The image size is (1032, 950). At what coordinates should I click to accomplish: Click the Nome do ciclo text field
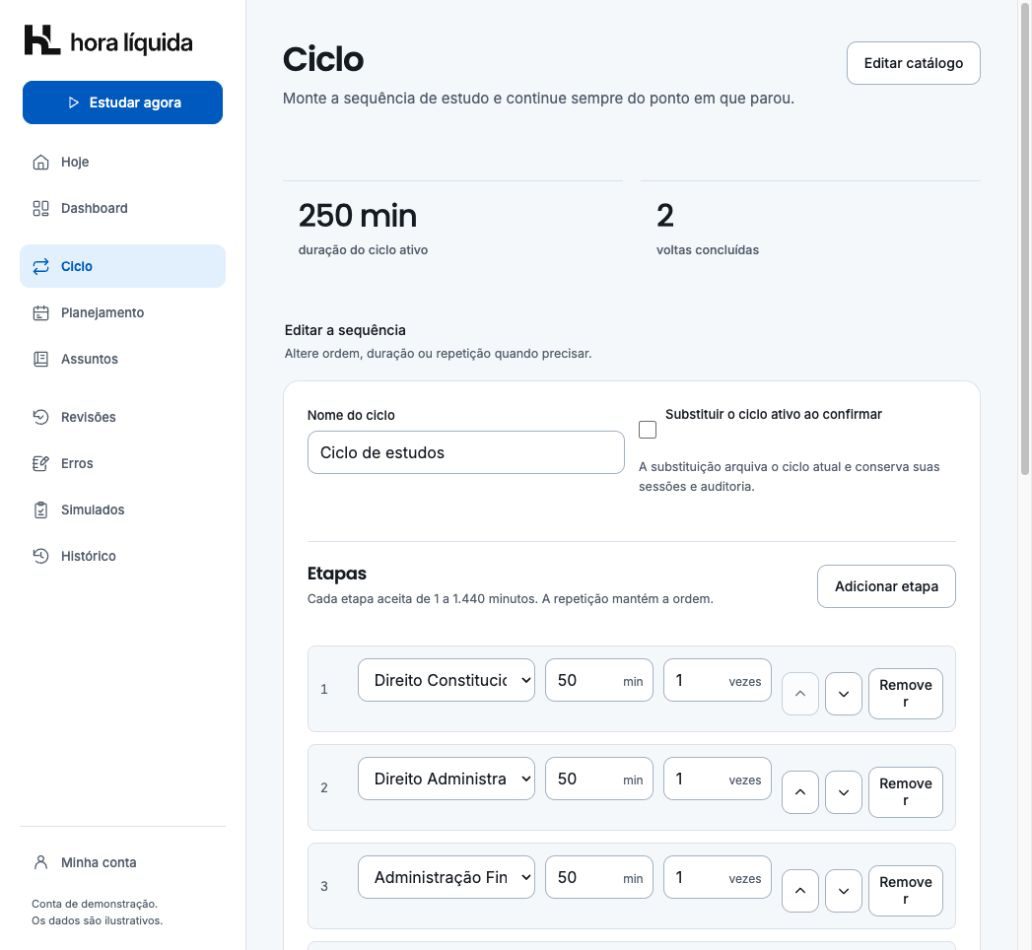point(466,452)
